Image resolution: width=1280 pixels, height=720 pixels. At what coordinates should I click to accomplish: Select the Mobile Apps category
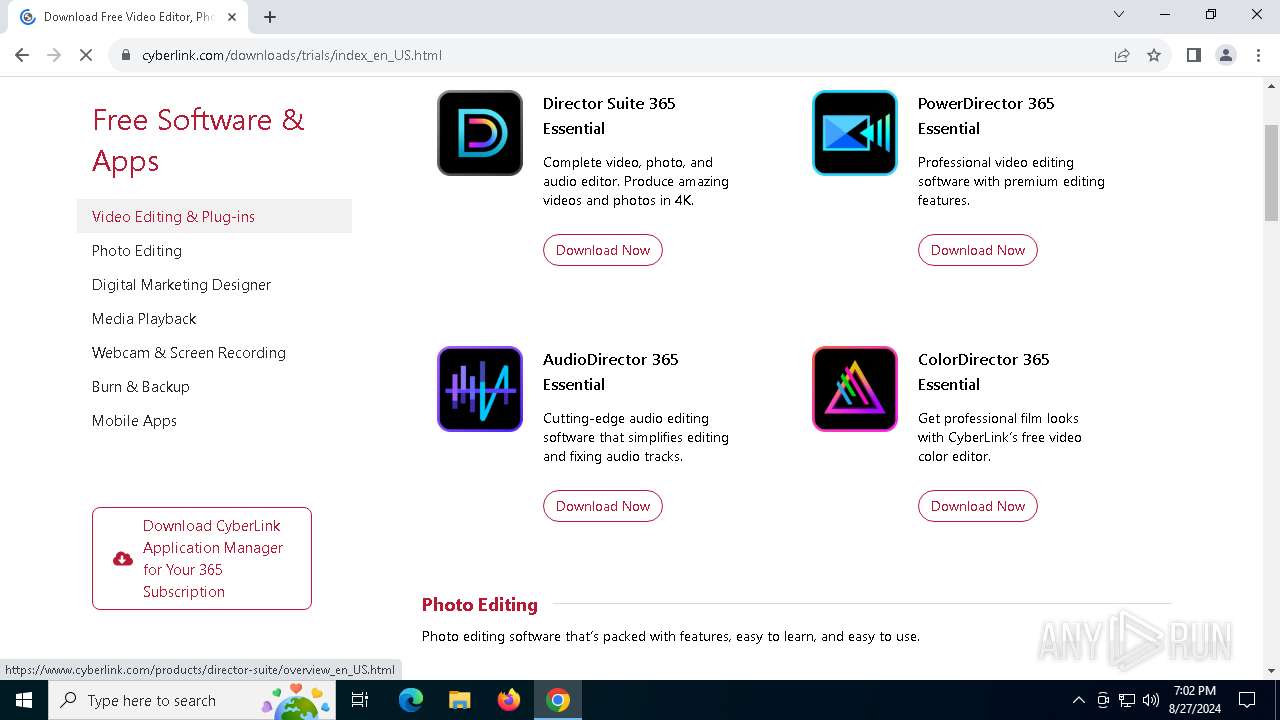(x=134, y=420)
